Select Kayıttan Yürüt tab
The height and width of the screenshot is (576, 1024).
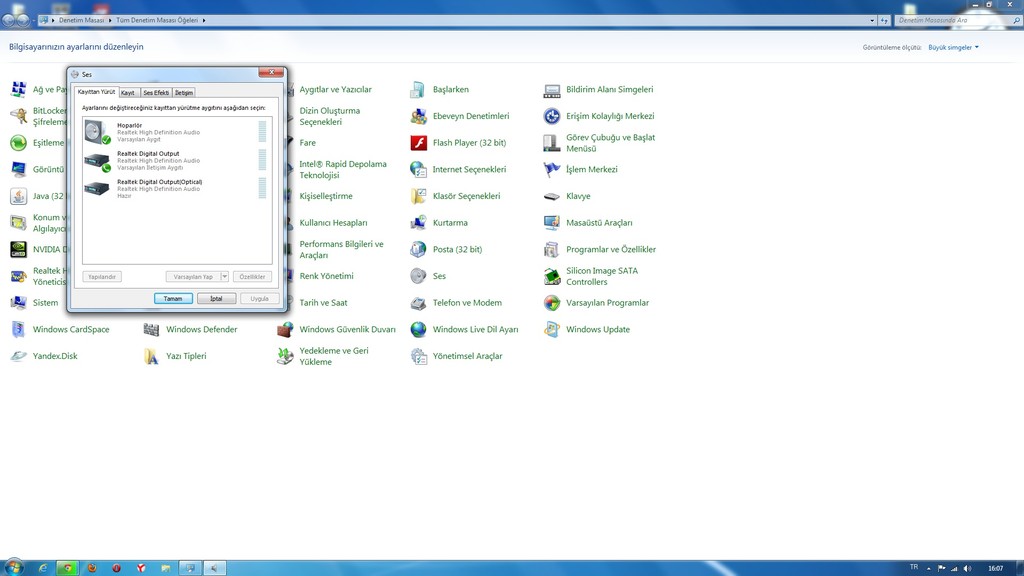click(x=96, y=92)
